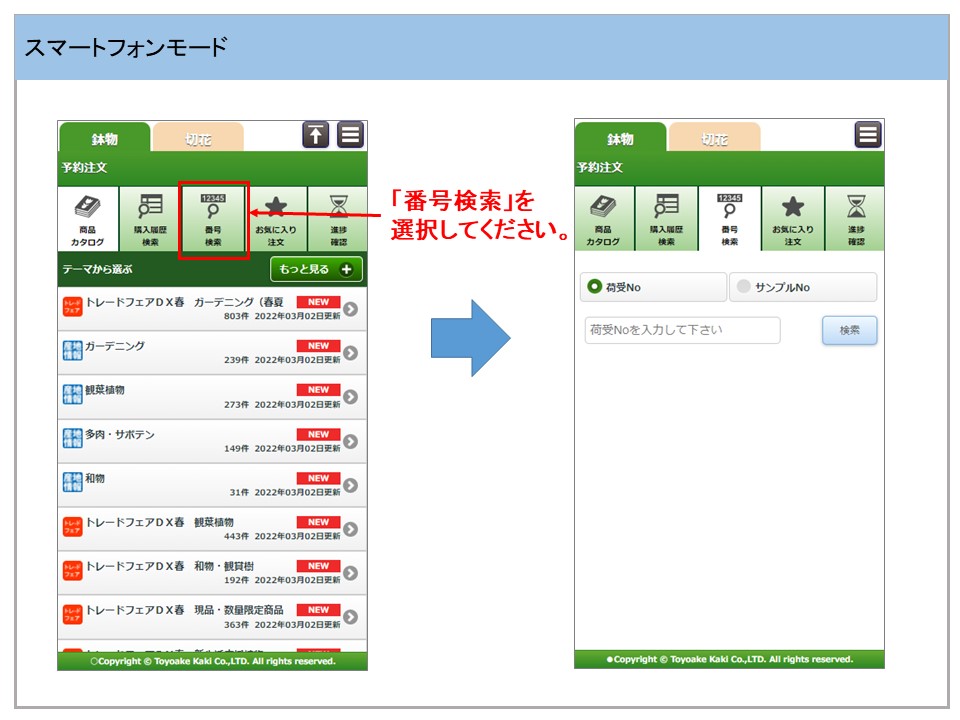
Task: Expand ガーデニング row arrow
Action: (350, 353)
